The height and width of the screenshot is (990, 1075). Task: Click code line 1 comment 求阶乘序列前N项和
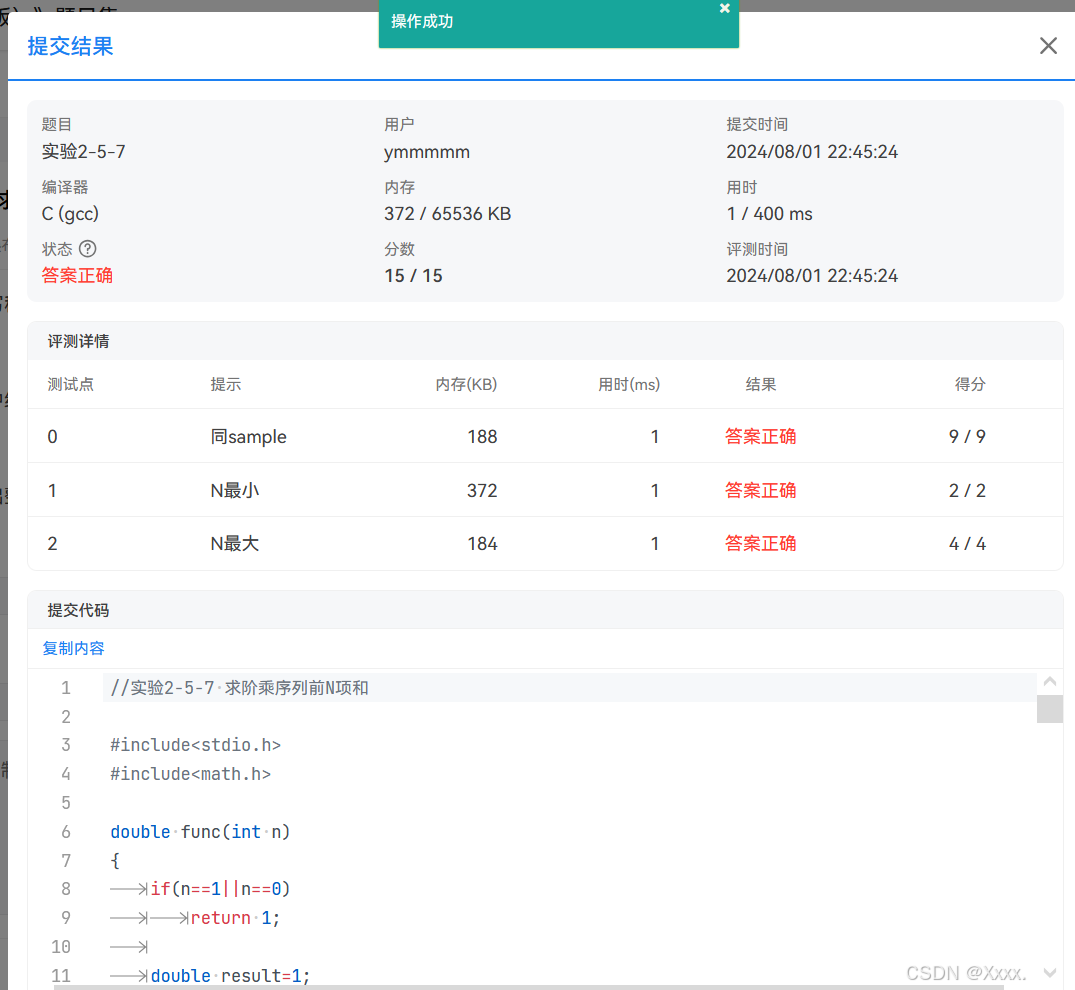(x=296, y=688)
